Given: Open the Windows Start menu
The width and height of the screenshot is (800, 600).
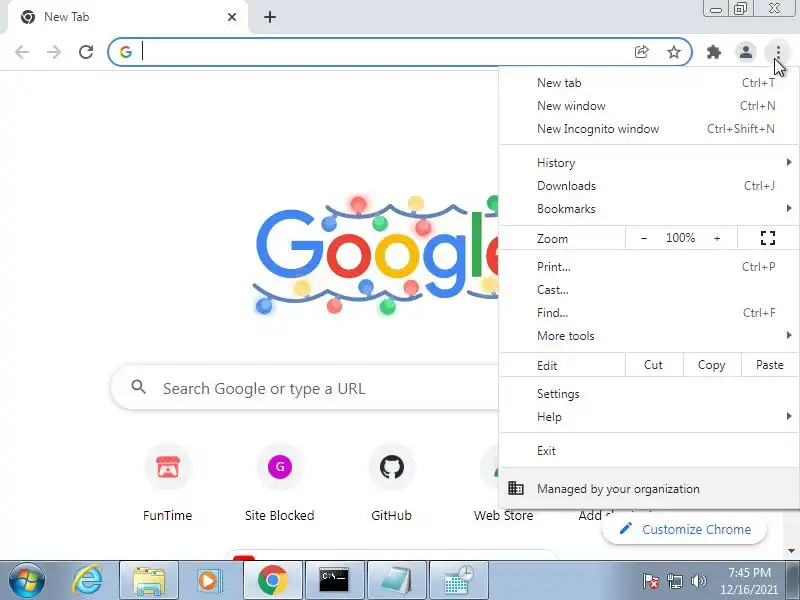Looking at the screenshot, I should click(x=26, y=581).
